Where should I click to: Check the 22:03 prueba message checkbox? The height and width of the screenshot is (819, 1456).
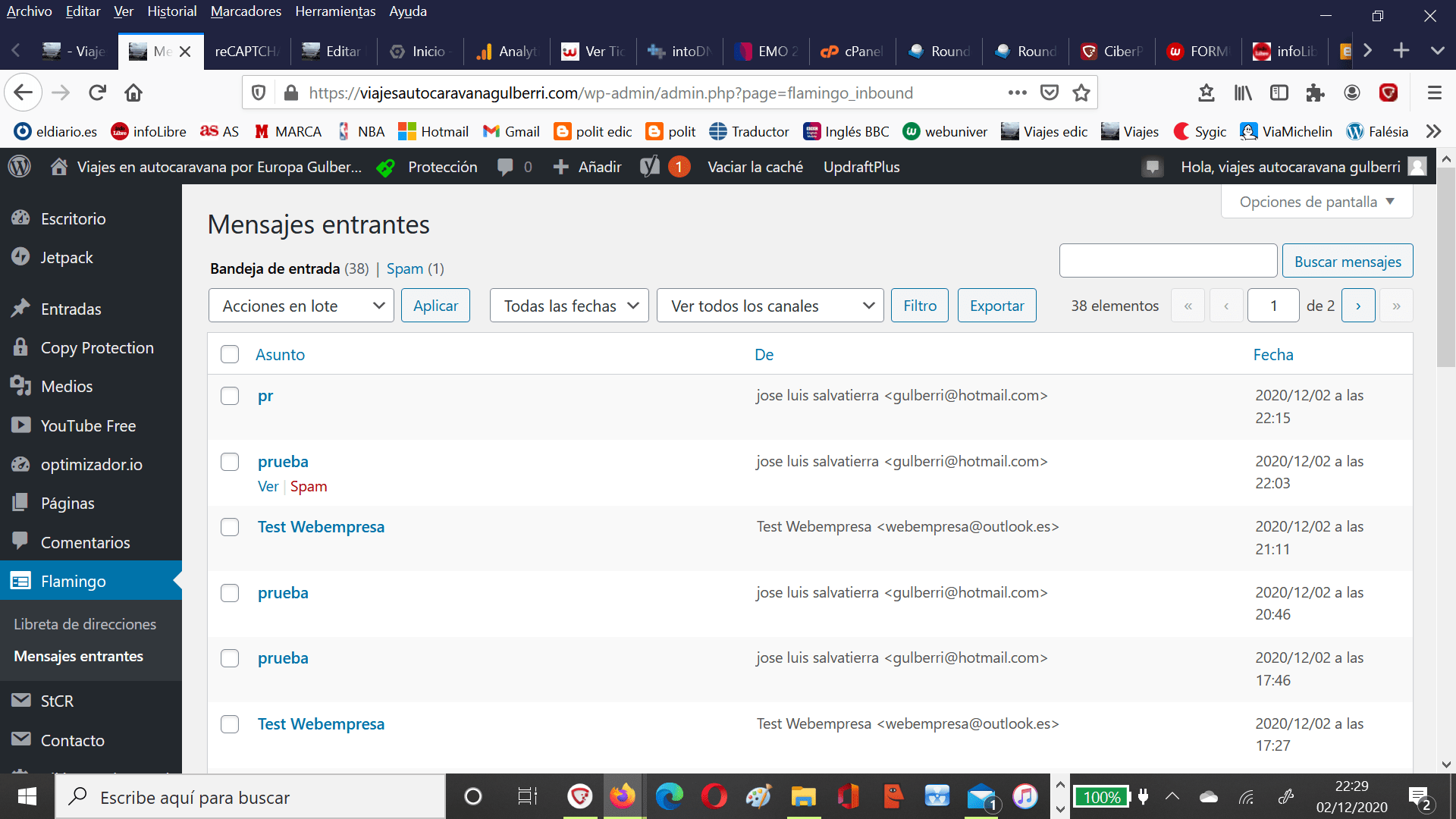[x=230, y=462]
